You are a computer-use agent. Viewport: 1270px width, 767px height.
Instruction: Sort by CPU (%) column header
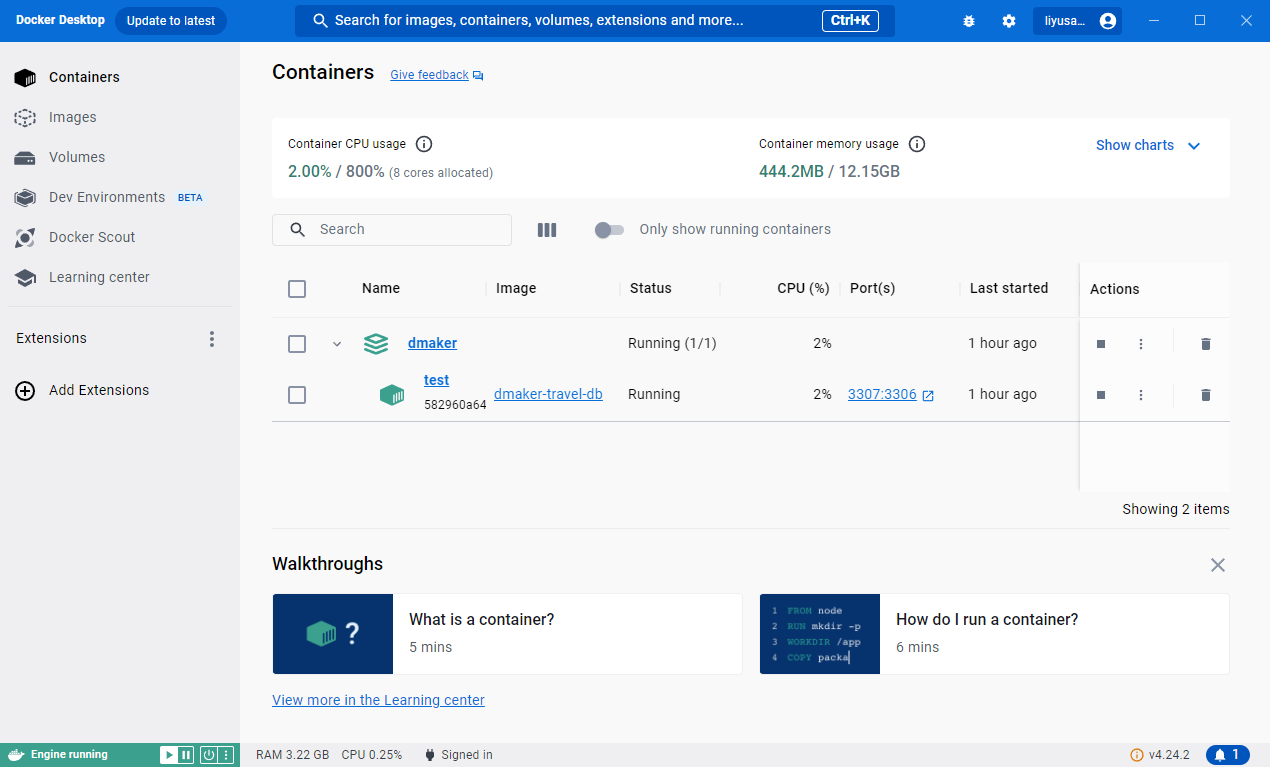803,288
